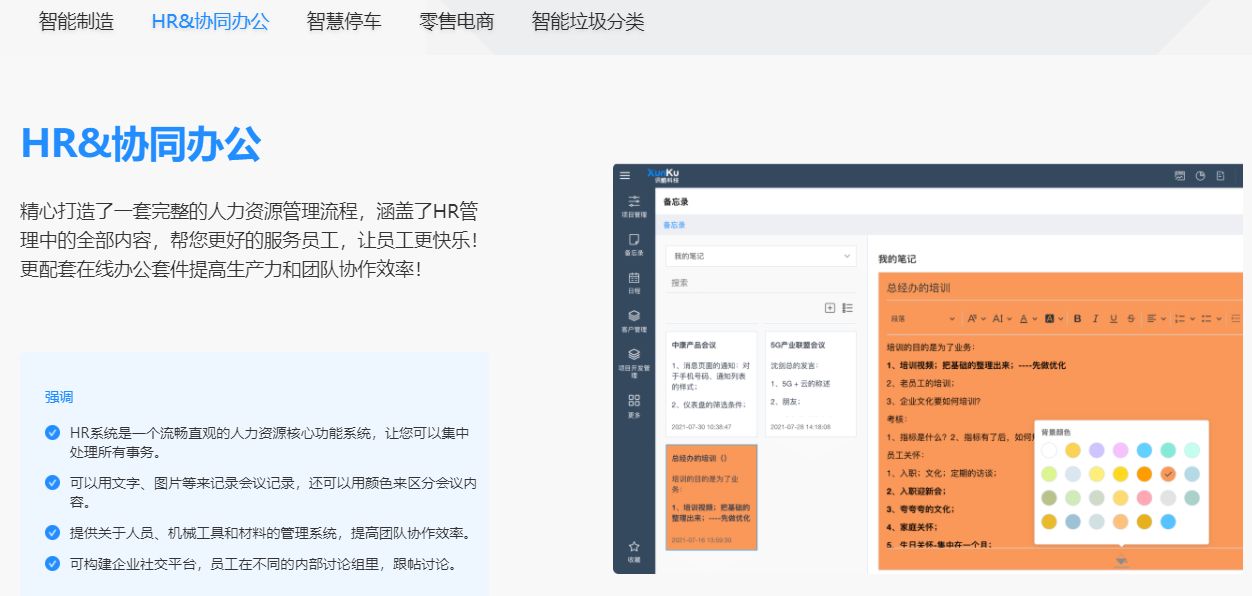Click the 强调 label

click(59, 397)
